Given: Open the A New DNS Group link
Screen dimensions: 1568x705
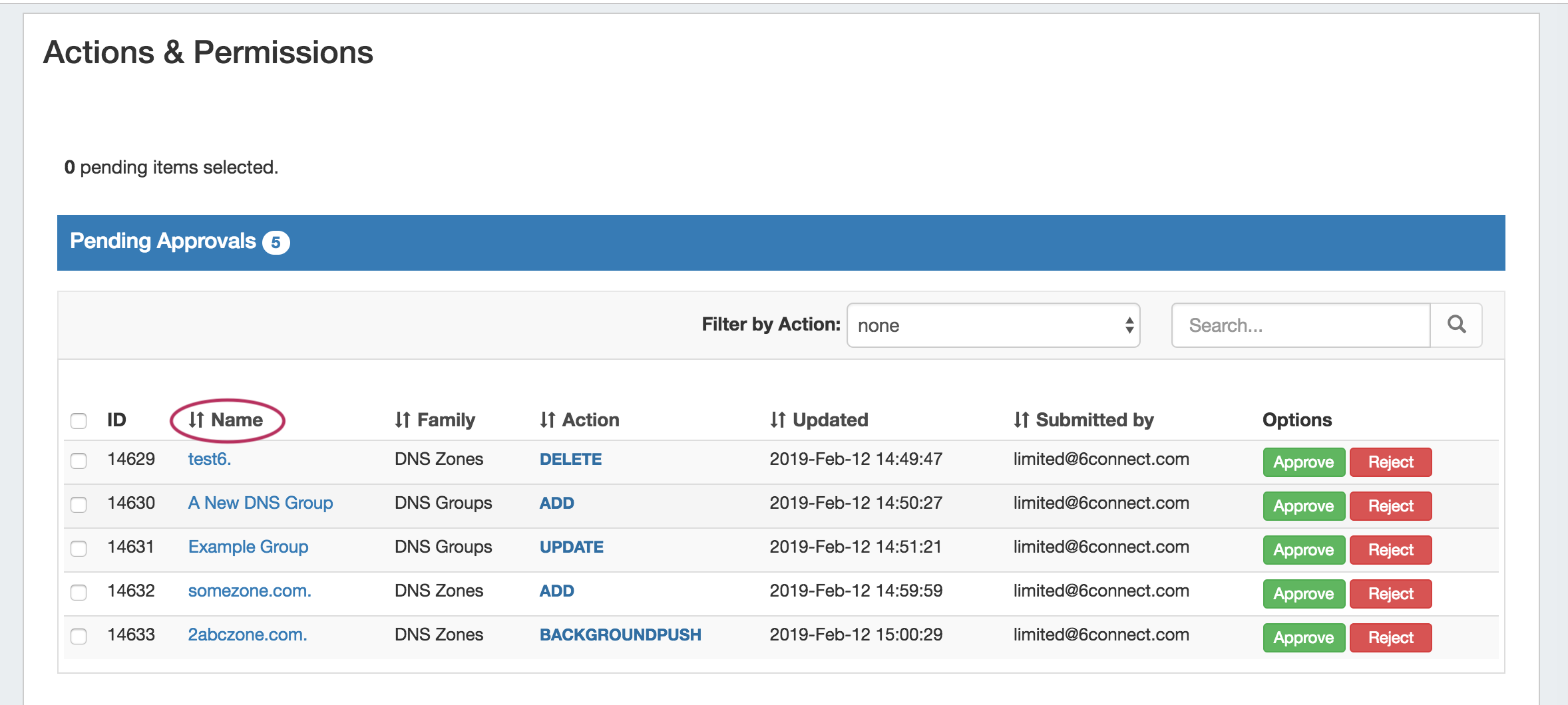Looking at the screenshot, I should click(260, 503).
